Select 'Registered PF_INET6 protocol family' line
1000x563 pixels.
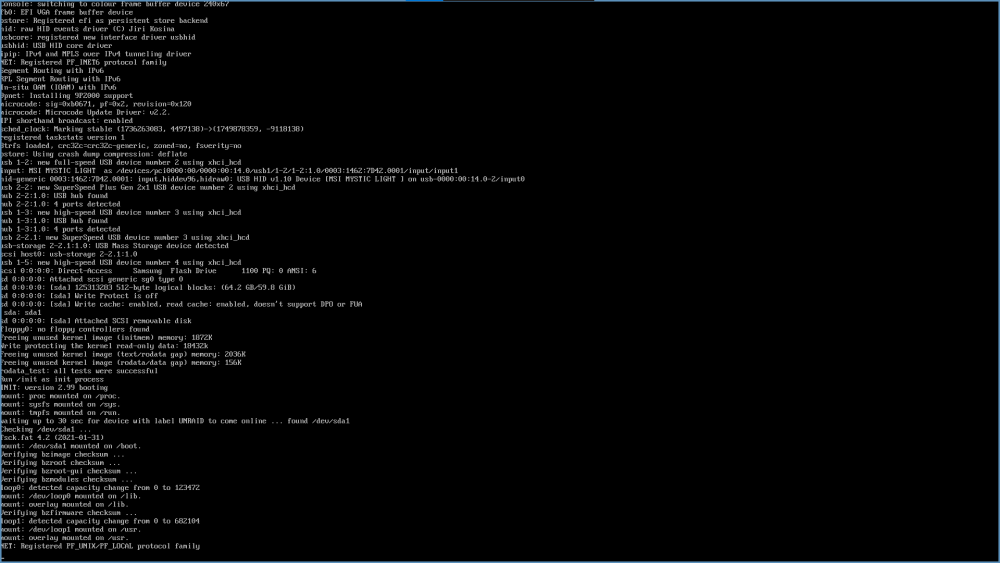[x=84, y=62]
